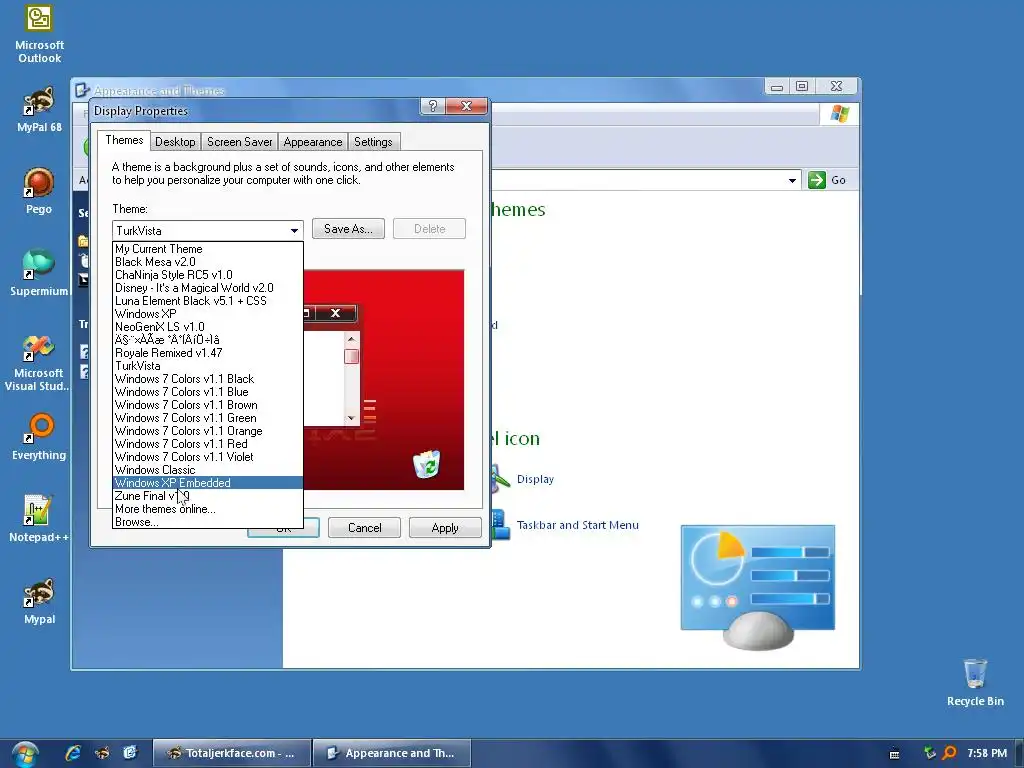
Task: Launch the Notepad++ desktop shortcut
Action: [38, 519]
